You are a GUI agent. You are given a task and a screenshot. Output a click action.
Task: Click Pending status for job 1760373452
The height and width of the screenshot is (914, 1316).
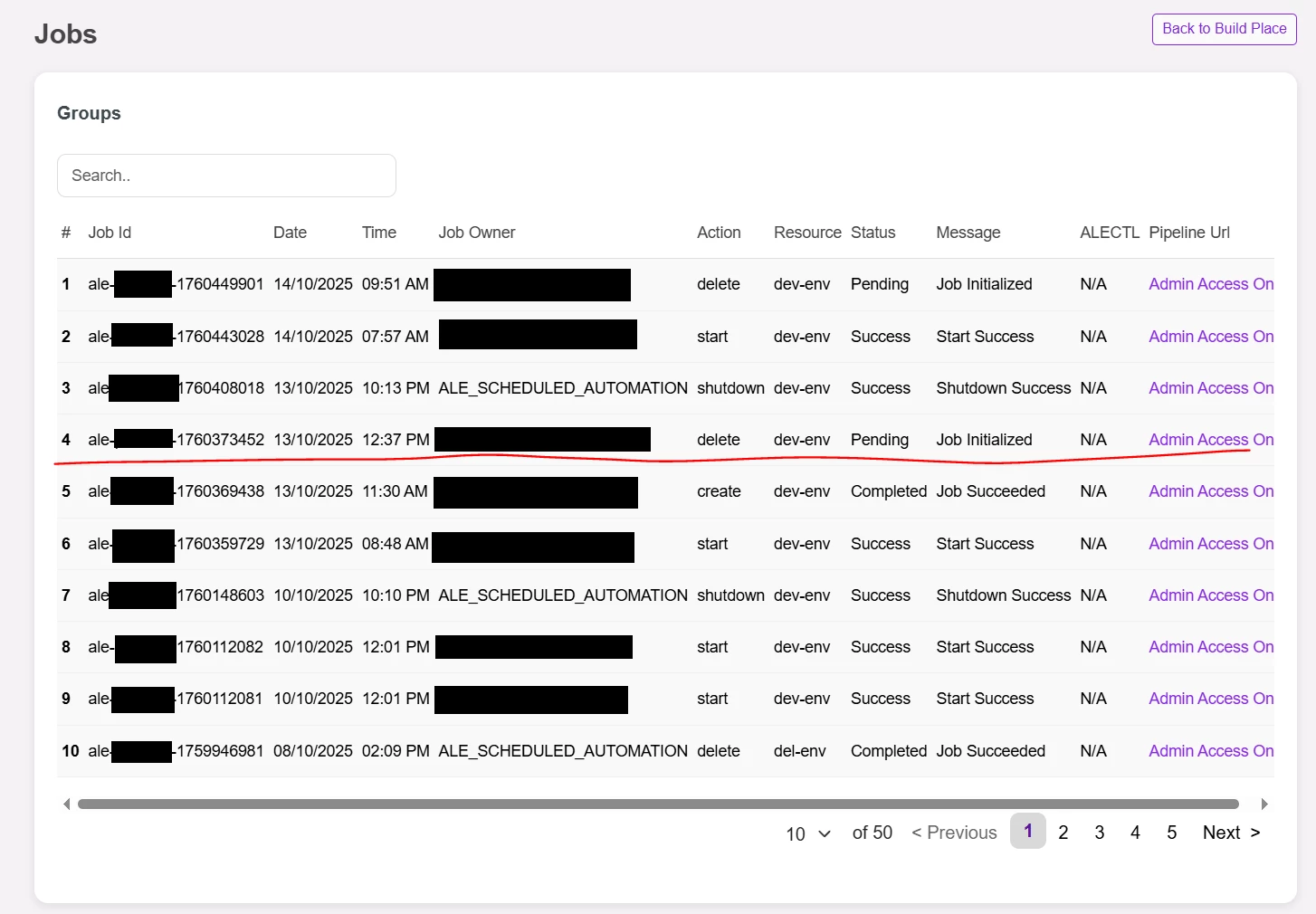pyautogui.click(x=880, y=440)
